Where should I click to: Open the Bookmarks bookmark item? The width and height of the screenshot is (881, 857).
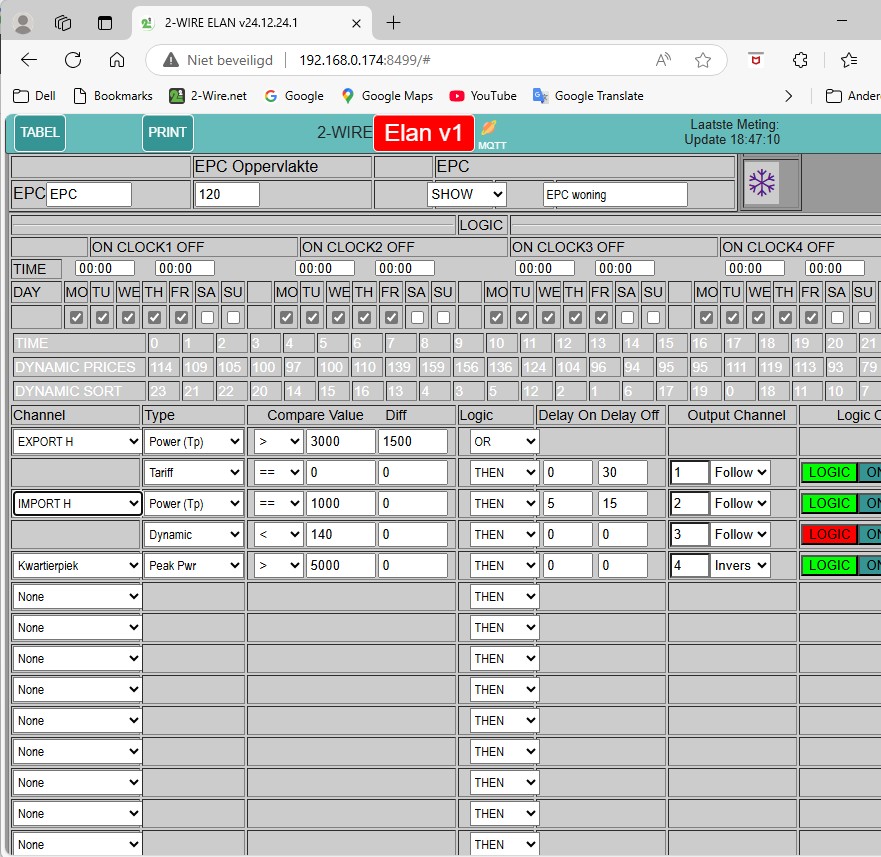[113, 96]
